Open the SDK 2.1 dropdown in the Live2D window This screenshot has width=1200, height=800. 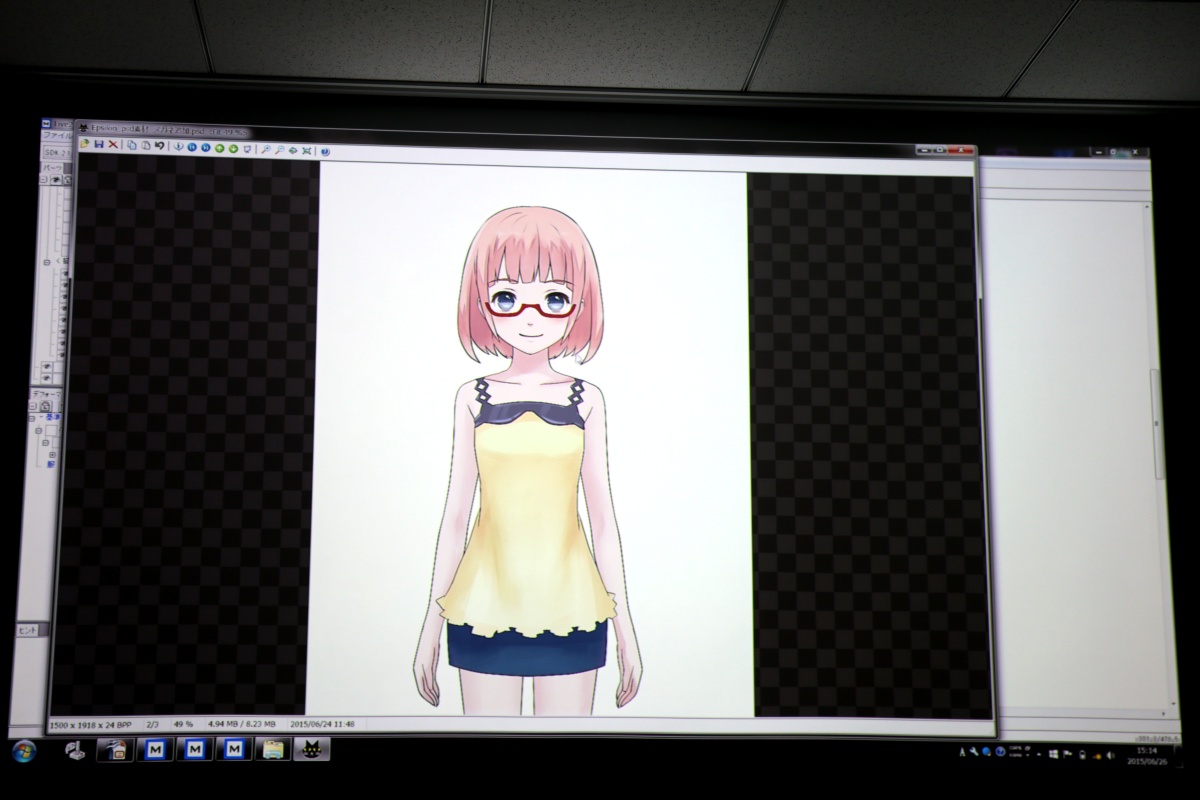tap(58, 152)
